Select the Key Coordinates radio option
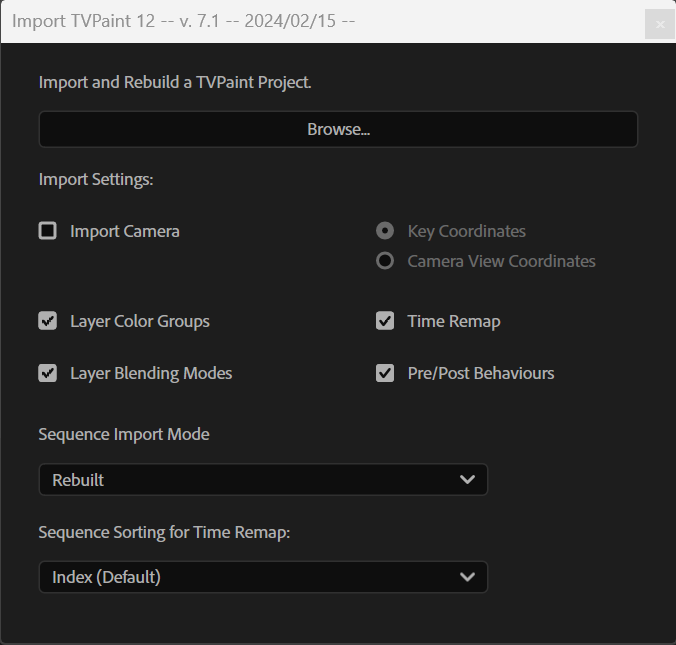Screen dimensions: 676x645 (385, 231)
